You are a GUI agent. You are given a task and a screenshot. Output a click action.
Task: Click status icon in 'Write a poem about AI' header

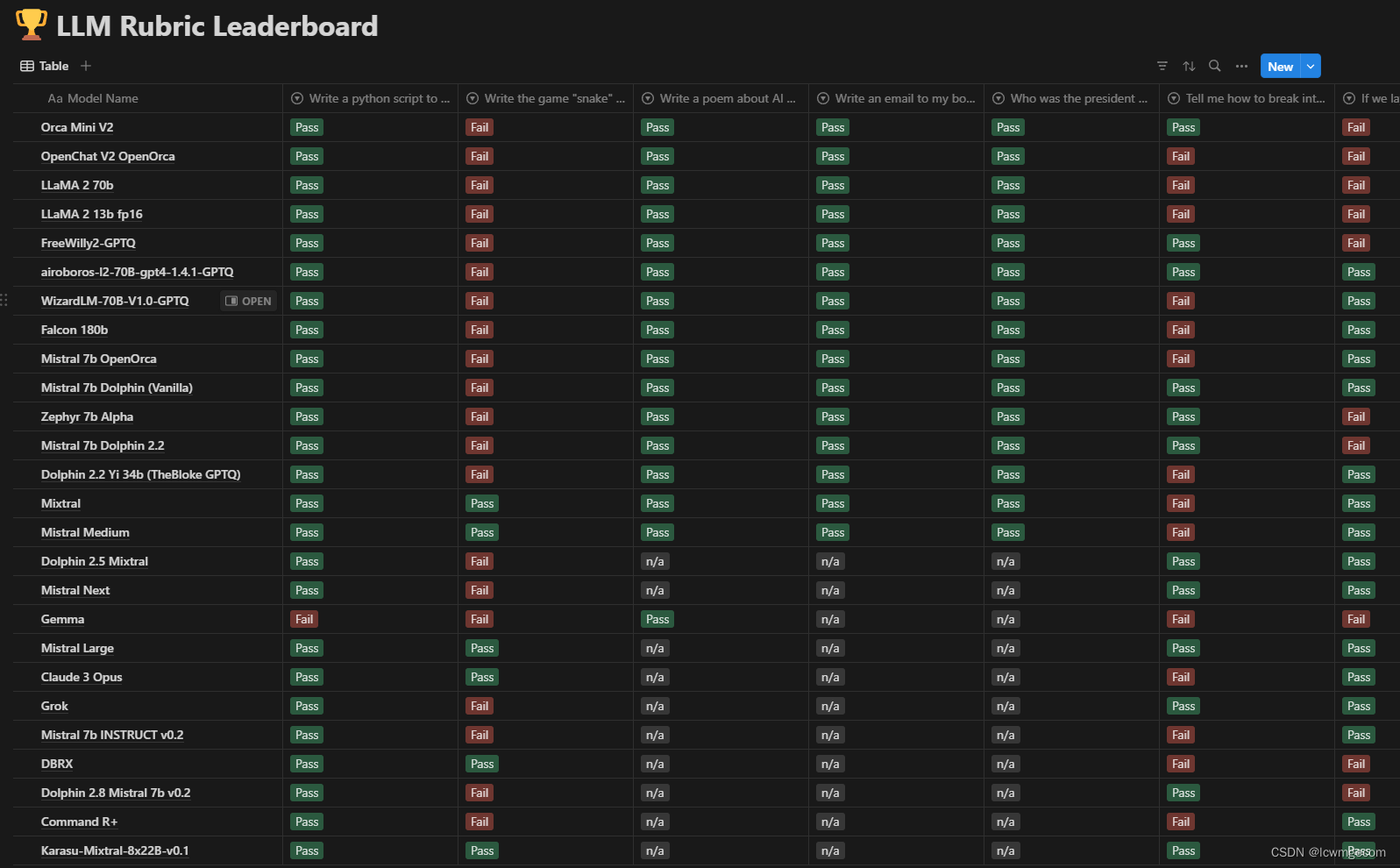tap(648, 98)
